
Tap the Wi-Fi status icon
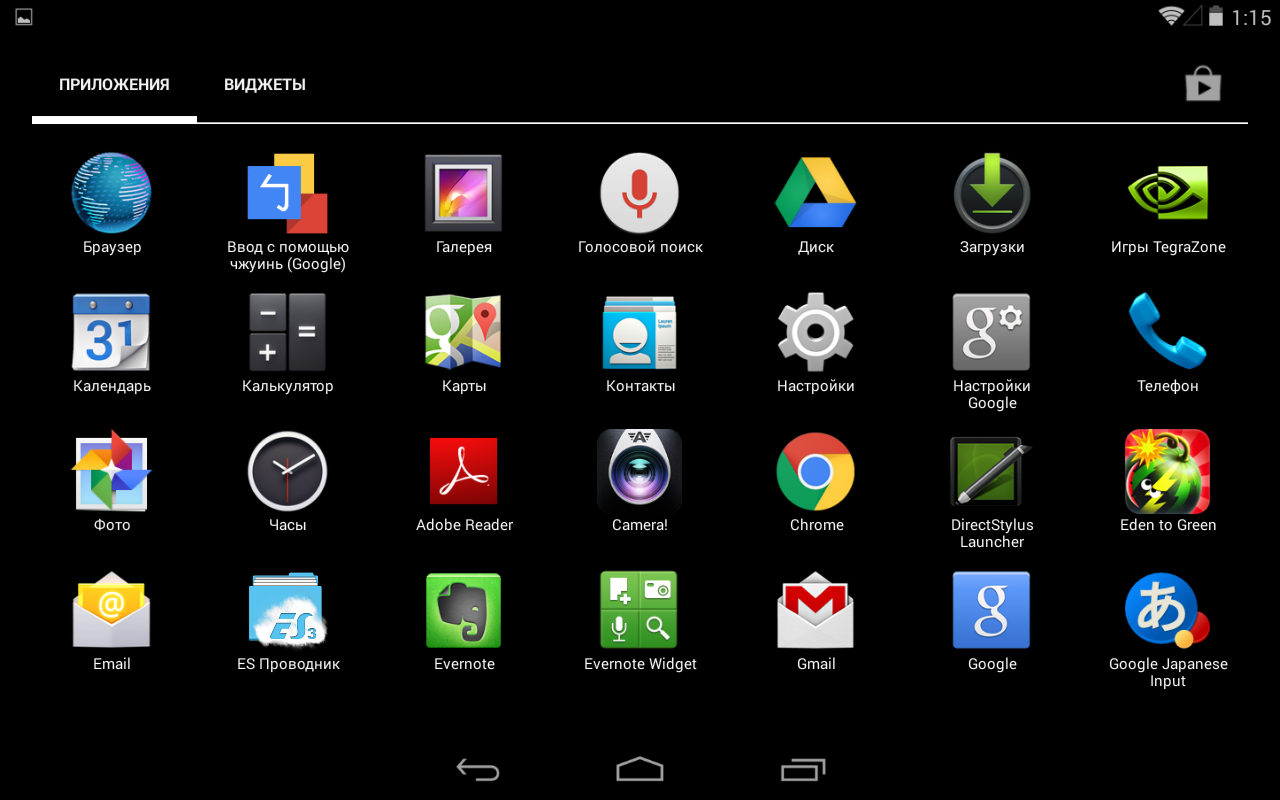(1170, 16)
